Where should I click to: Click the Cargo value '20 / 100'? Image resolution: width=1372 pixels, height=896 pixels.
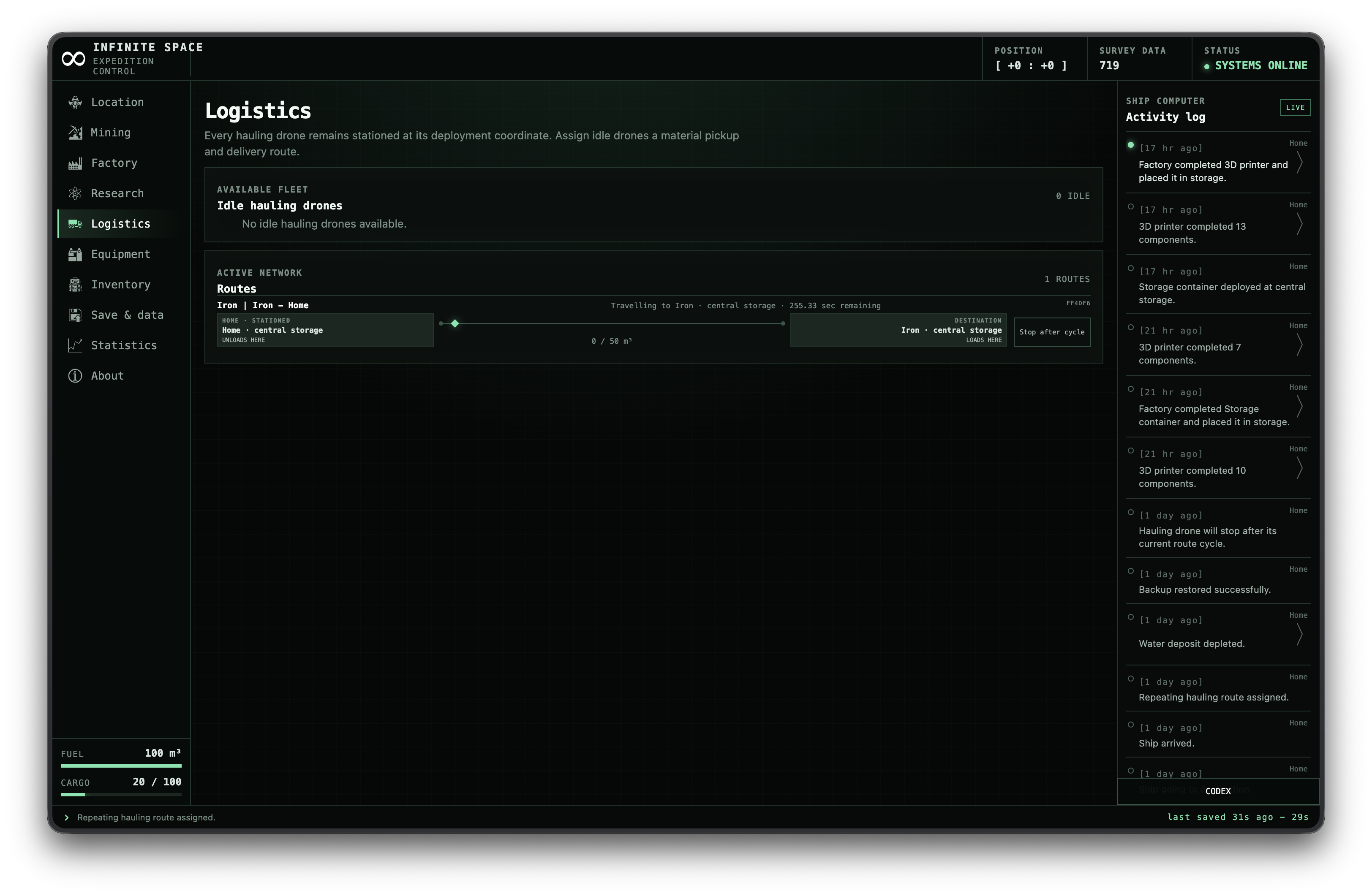[x=157, y=782]
